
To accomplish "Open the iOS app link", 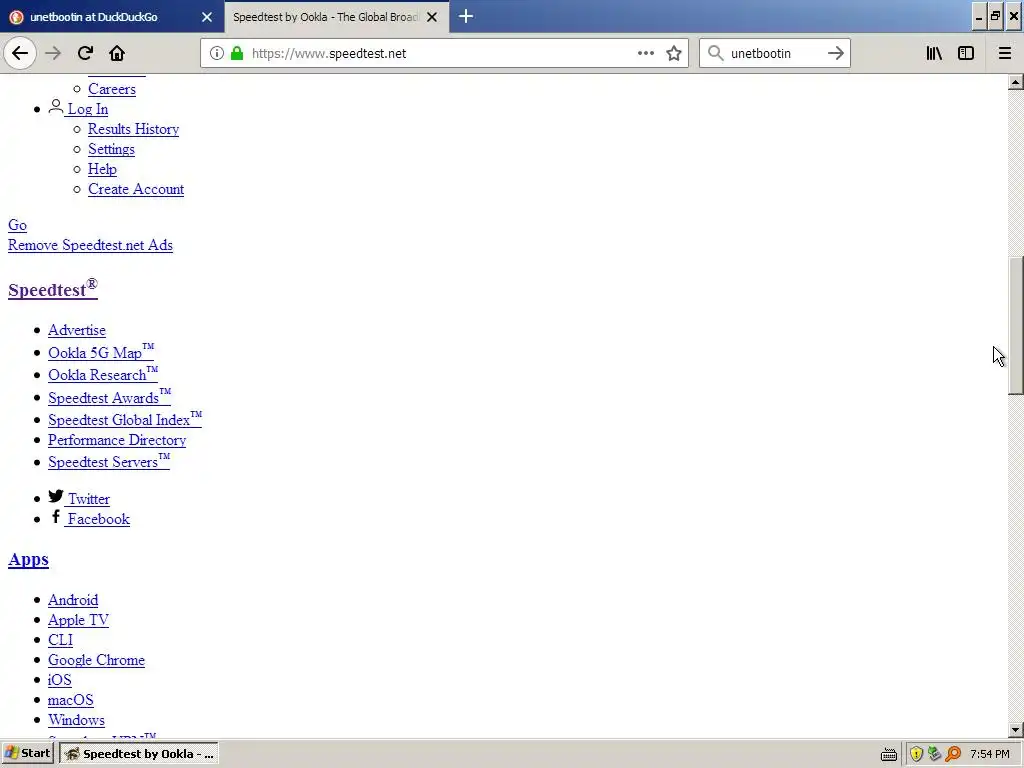I will tap(59, 680).
